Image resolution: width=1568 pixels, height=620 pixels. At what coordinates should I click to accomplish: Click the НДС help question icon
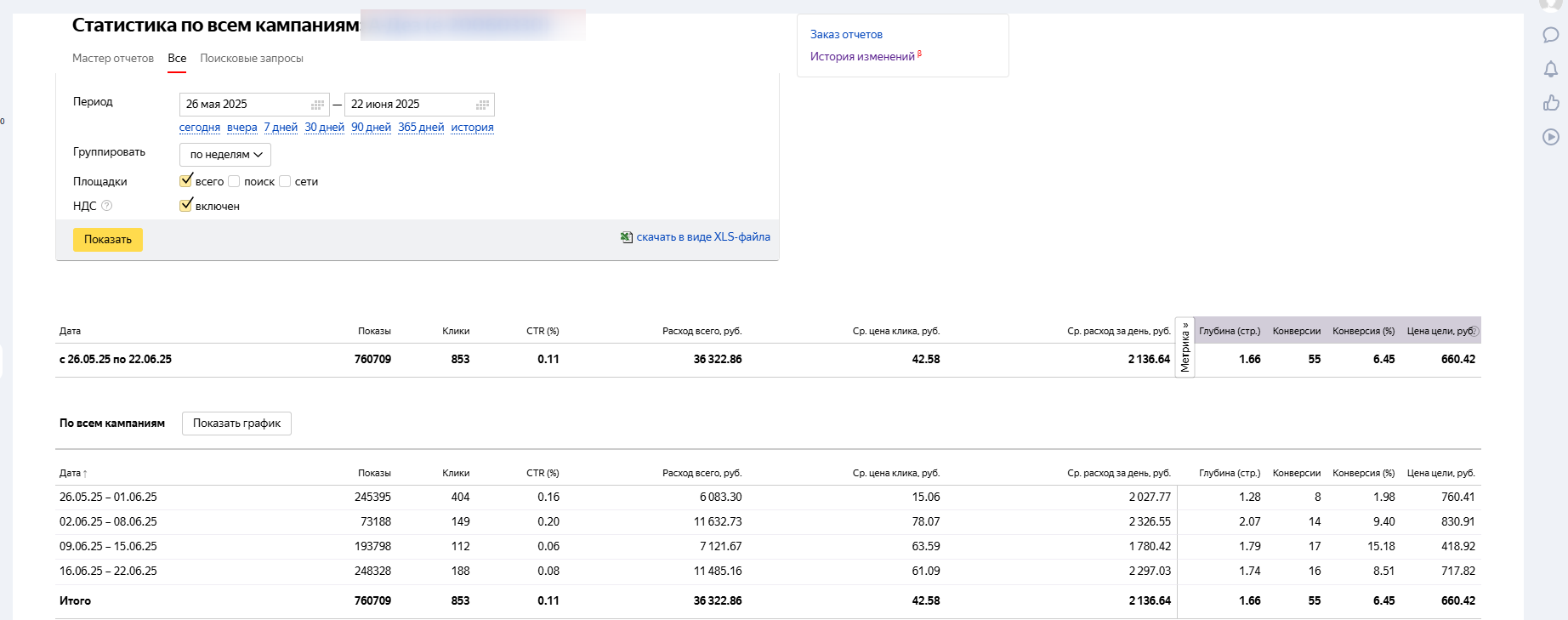coord(106,206)
